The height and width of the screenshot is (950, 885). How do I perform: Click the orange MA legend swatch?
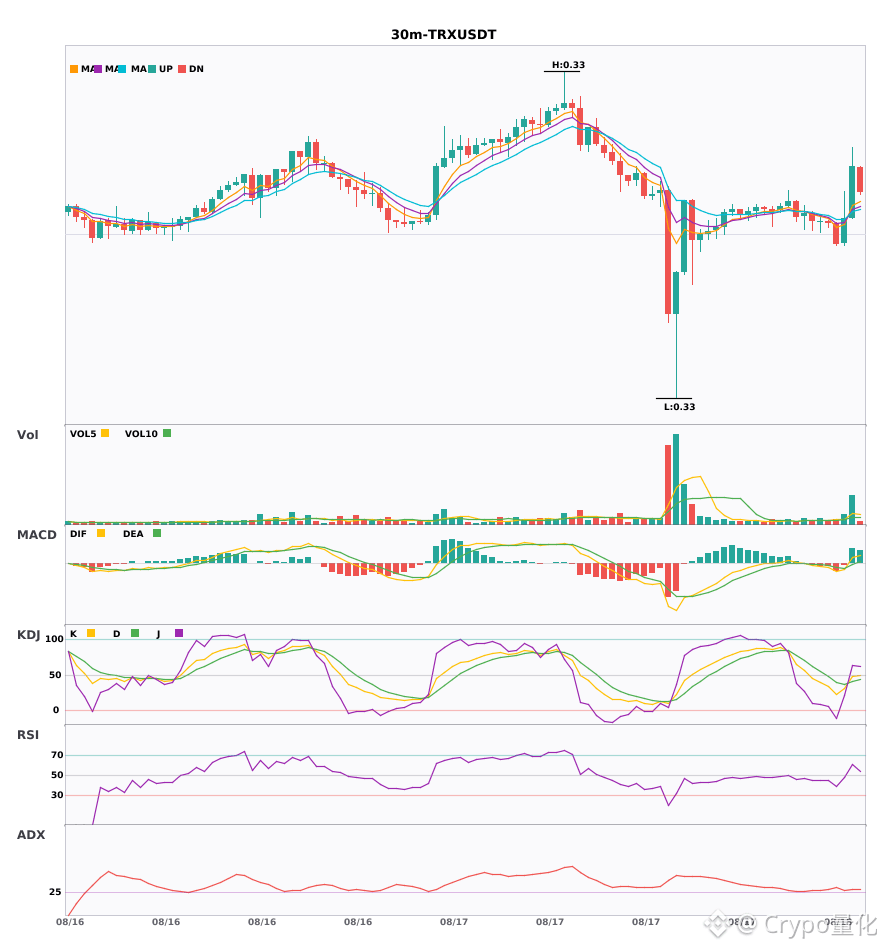[x=74, y=69]
